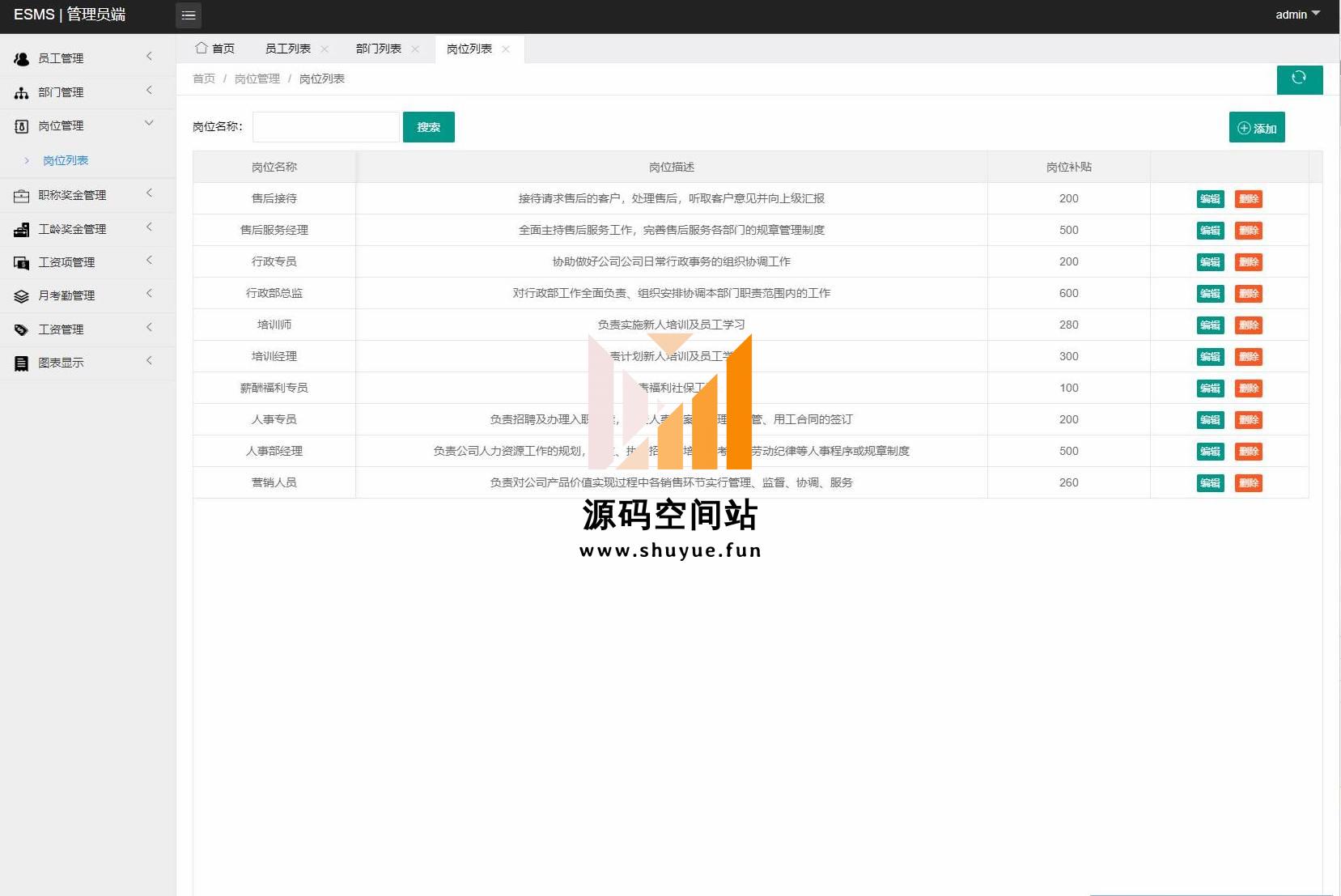Click the home icon on 首页 tab

tap(201, 48)
